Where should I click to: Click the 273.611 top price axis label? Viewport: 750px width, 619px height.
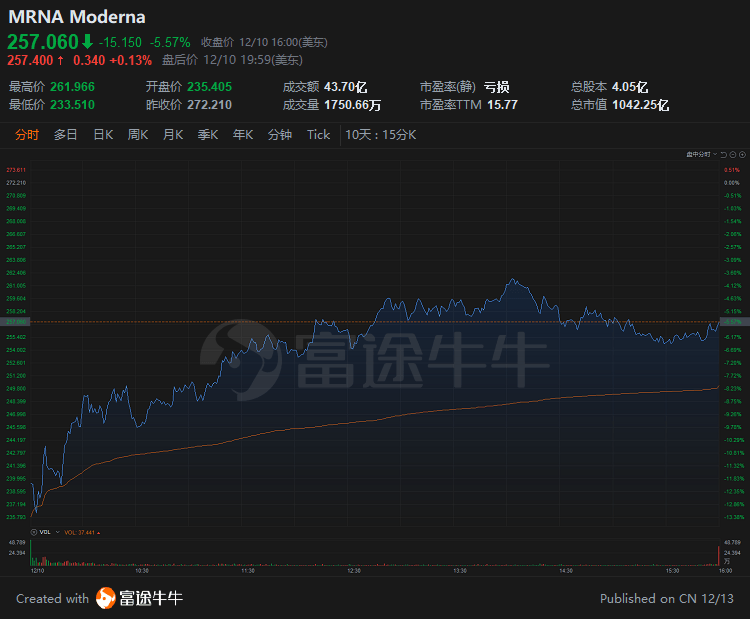16,170
